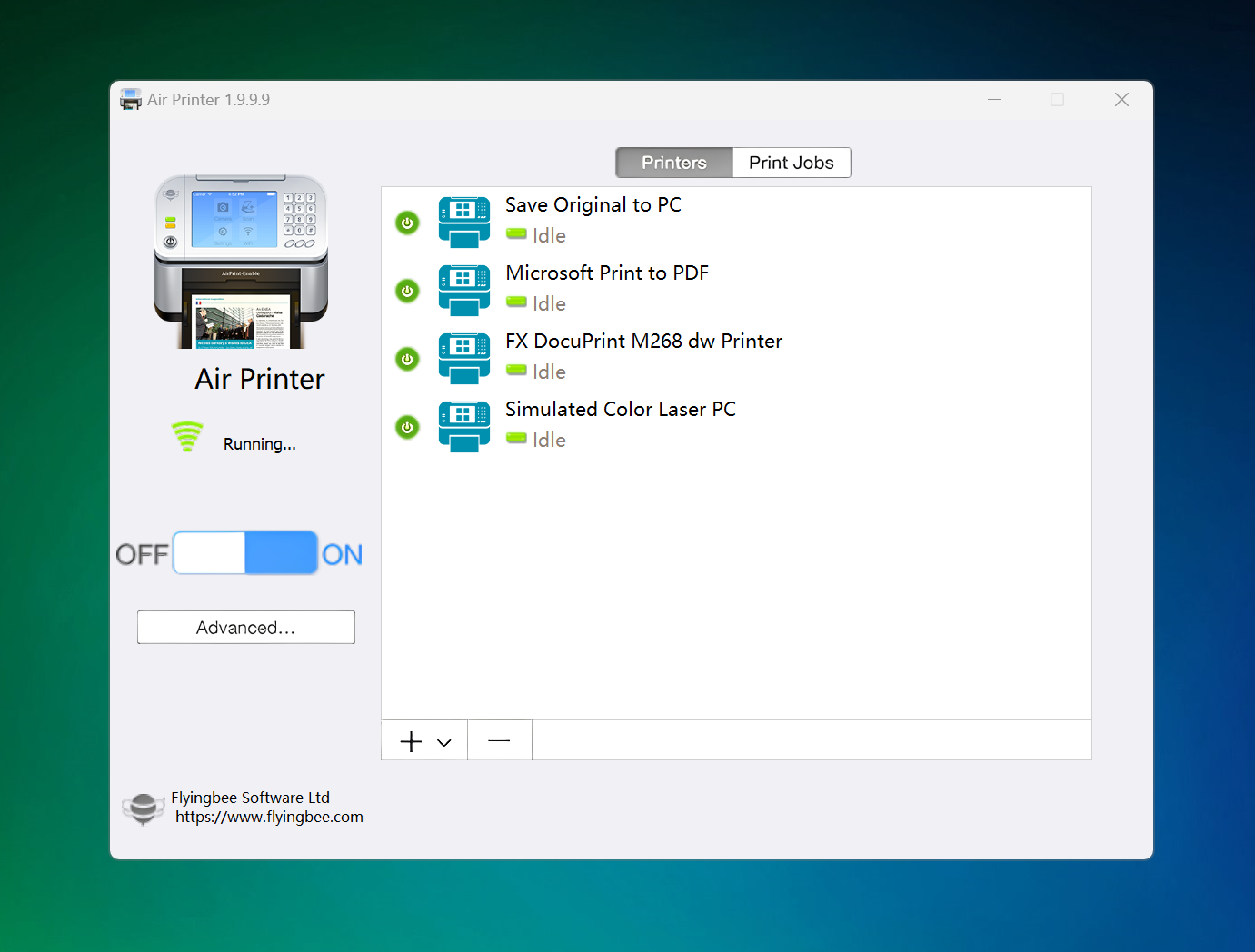Click the OFF label beside the switch
The width and height of the screenshot is (1255, 952).
[142, 554]
